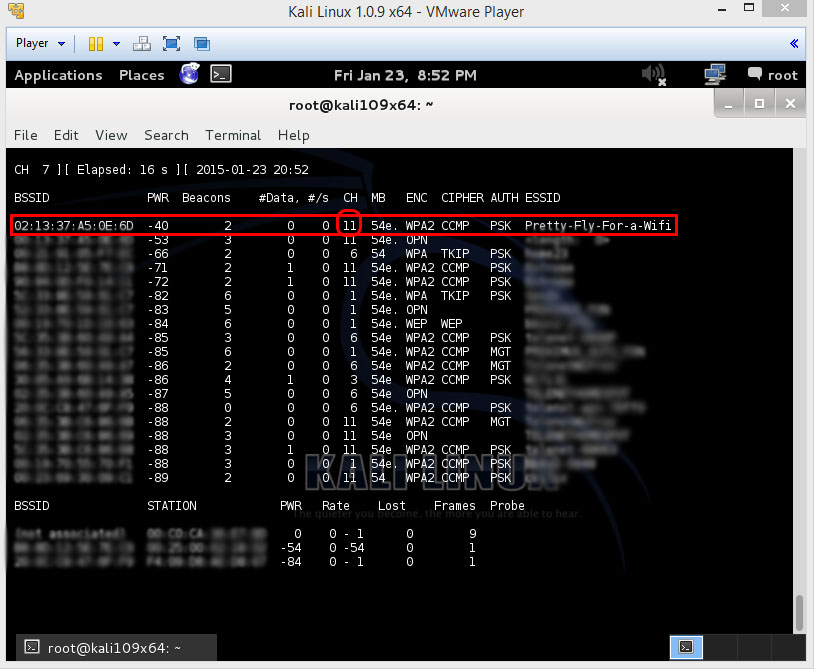
Task: Click the Send Ctrl+Alt+Del toolbar icon
Action: click(x=142, y=44)
